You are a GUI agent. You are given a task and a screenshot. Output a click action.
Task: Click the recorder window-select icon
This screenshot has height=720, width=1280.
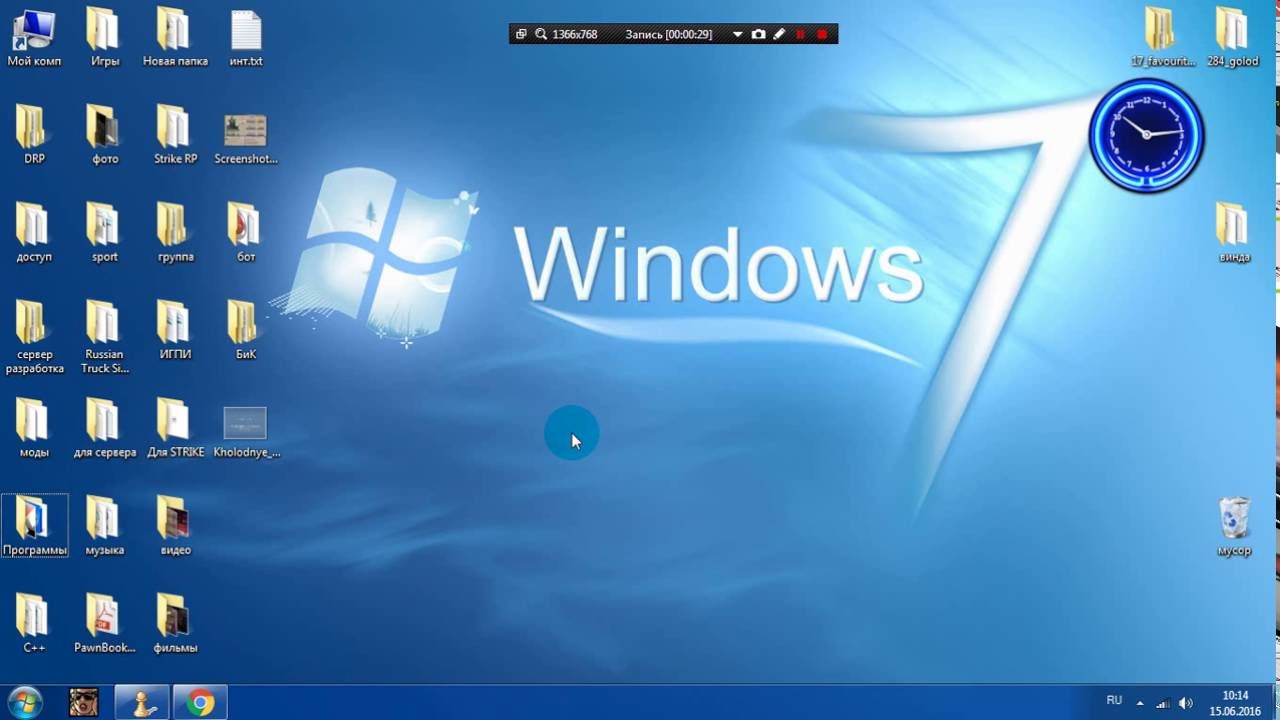[521, 34]
